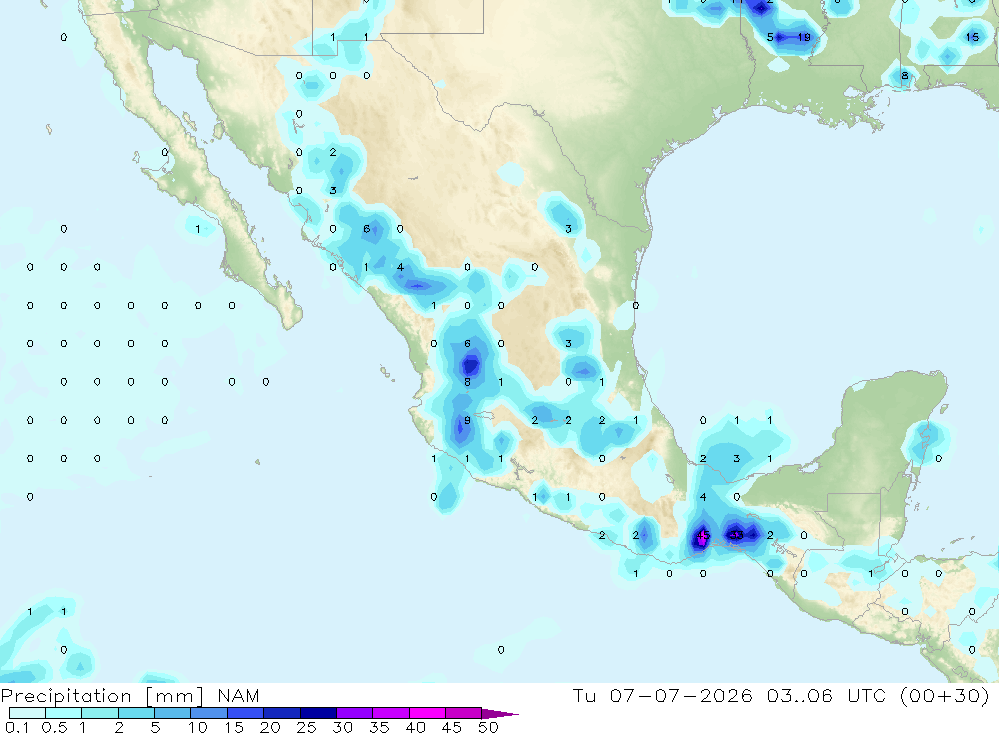Image resolution: width=1000 pixels, height=733 pixels.
Task: Click the 5–10 mm legend color swatch
Action: click(173, 713)
